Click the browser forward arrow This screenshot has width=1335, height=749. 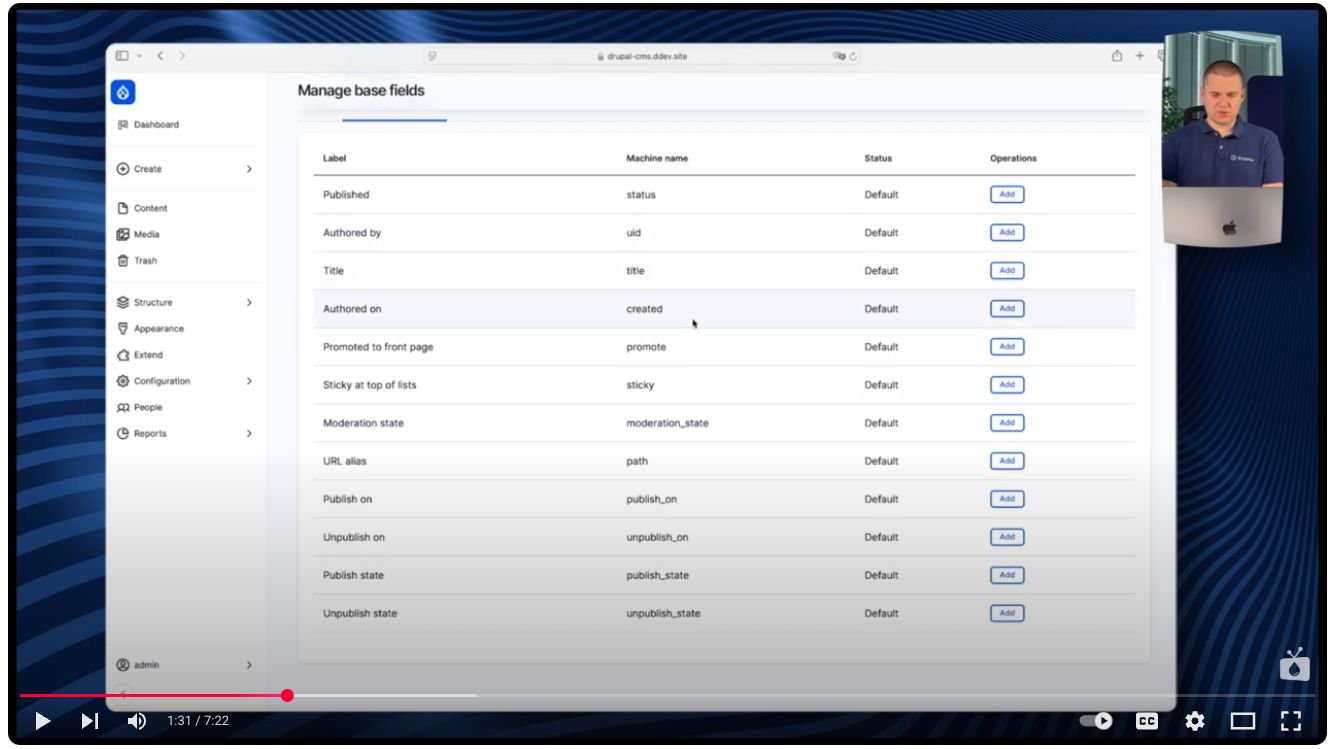[182, 56]
